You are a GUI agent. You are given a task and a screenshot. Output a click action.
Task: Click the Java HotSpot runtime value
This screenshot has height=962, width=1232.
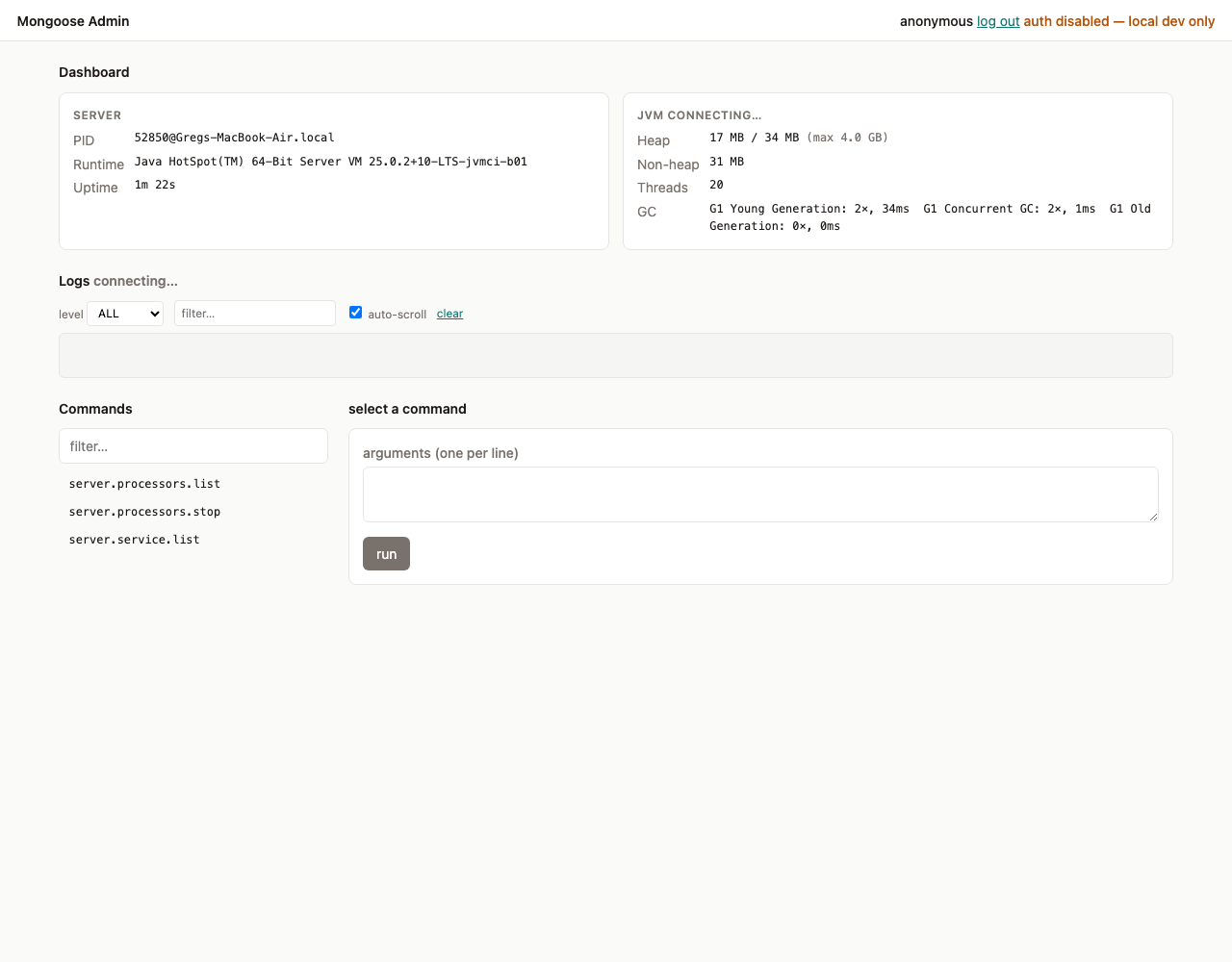(x=331, y=162)
